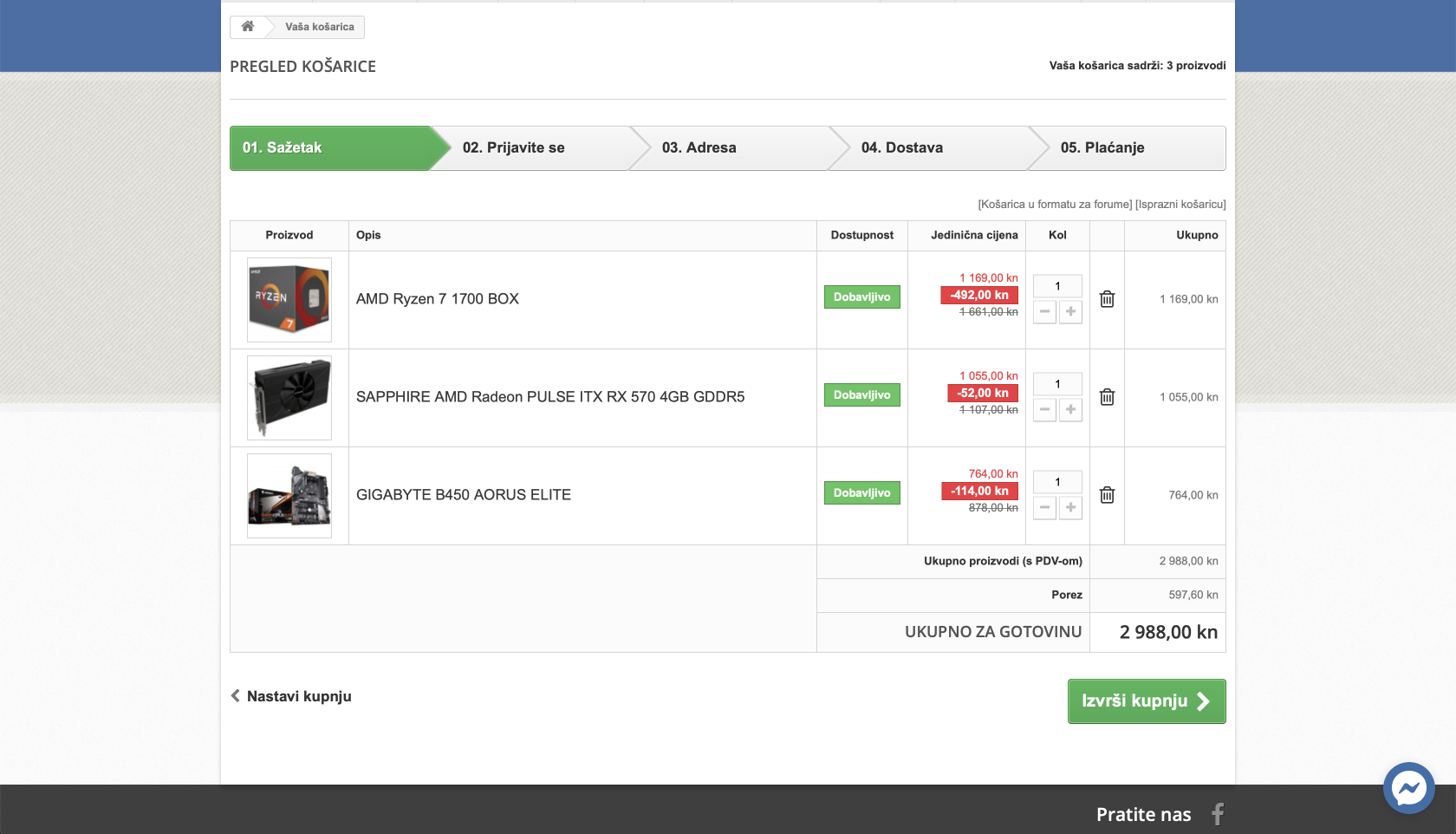
Task: Open the Facebook follow icon
Action: point(1218,814)
